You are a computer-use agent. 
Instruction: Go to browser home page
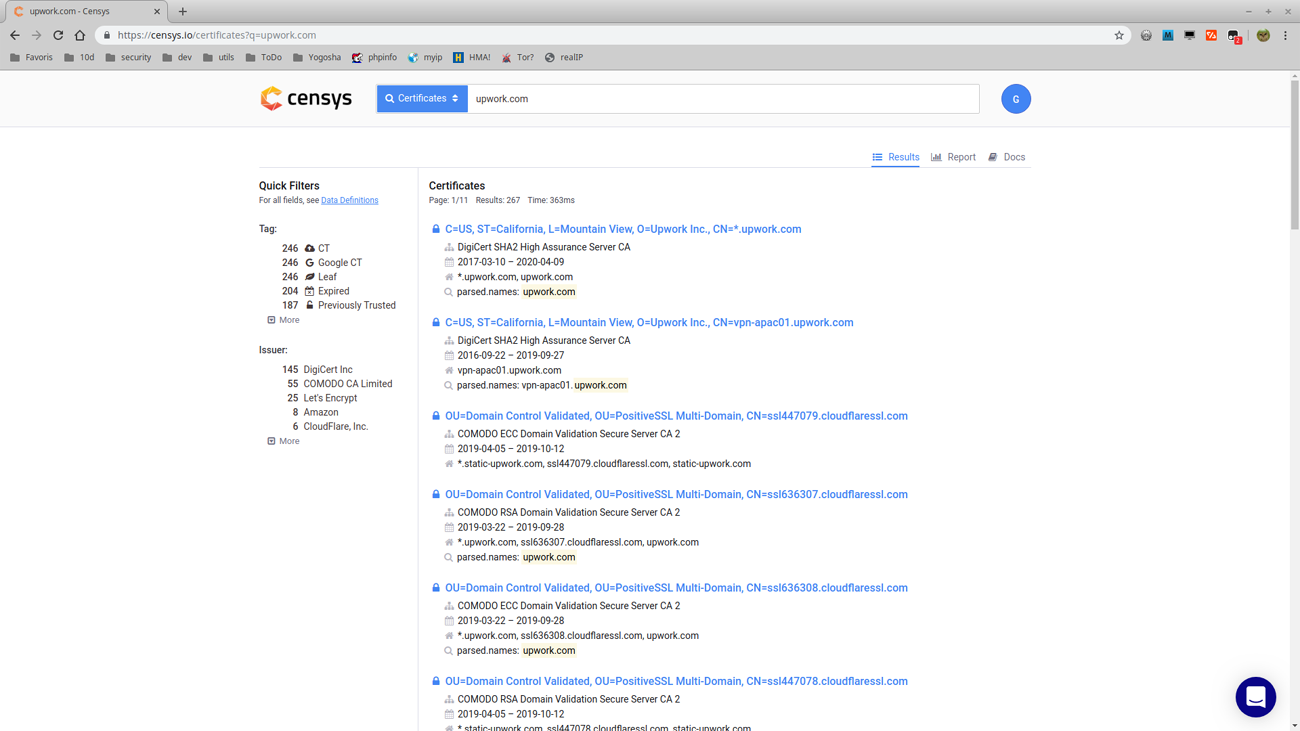(x=80, y=35)
